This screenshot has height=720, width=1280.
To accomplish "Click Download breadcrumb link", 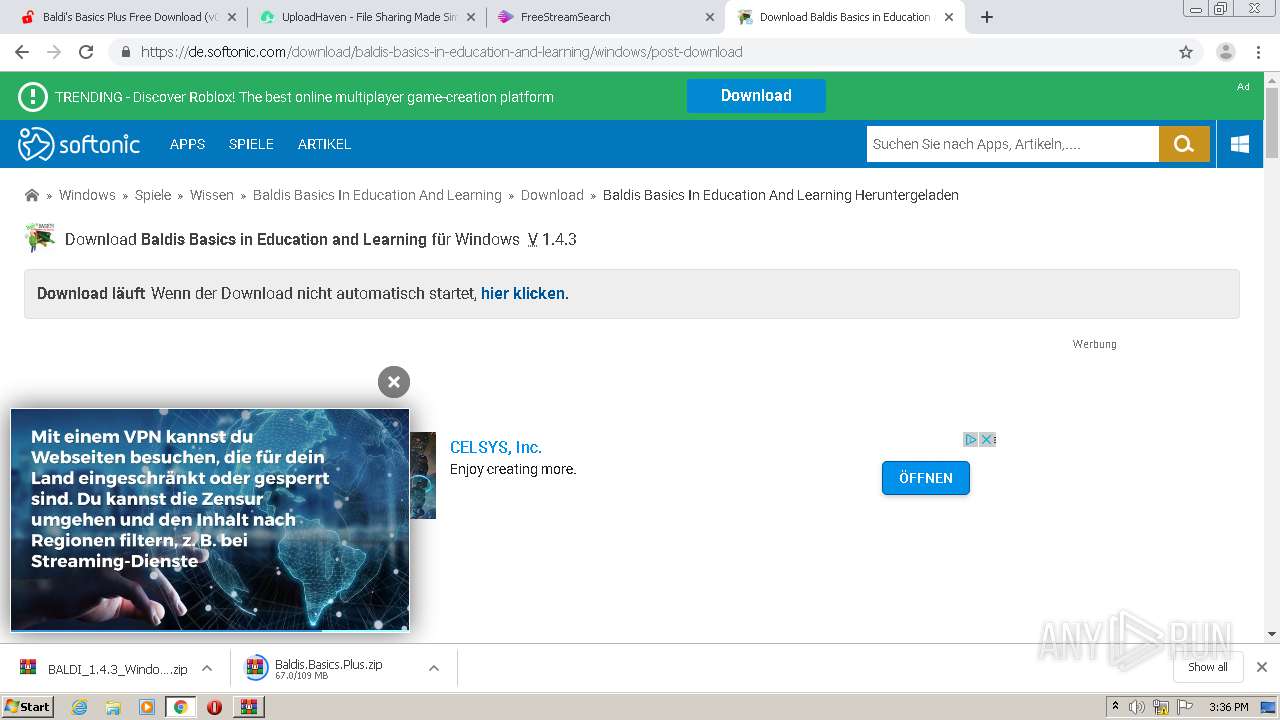I will (552, 195).
